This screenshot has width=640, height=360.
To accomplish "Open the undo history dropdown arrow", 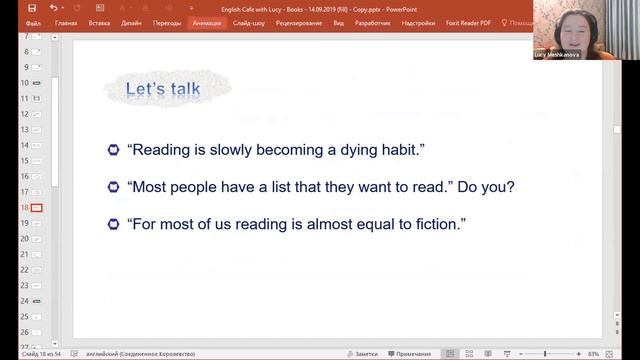I will [63, 8].
